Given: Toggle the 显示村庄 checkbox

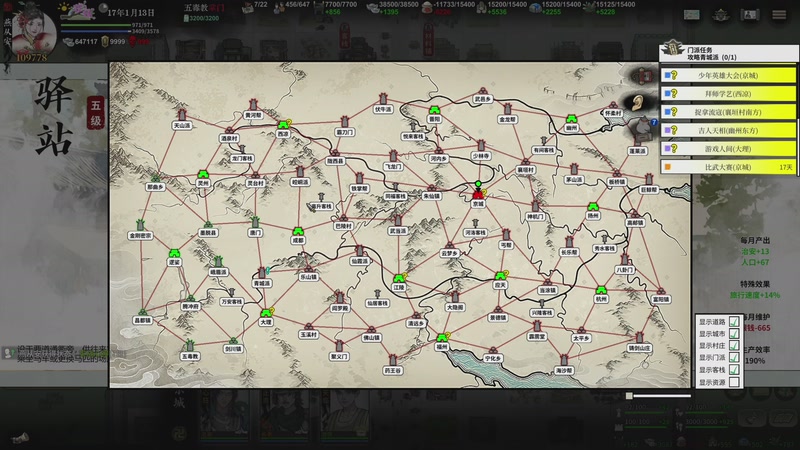Looking at the screenshot, I should pos(734,346).
